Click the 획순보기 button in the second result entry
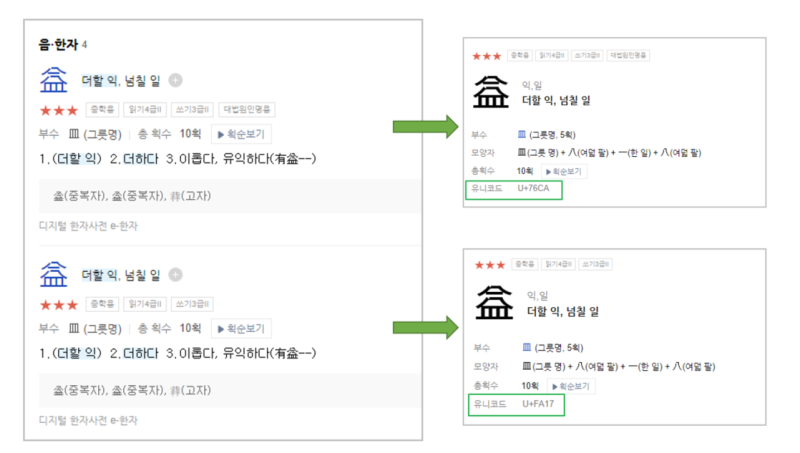Screen dimensions: 800x453 pyautogui.click(x=241, y=329)
